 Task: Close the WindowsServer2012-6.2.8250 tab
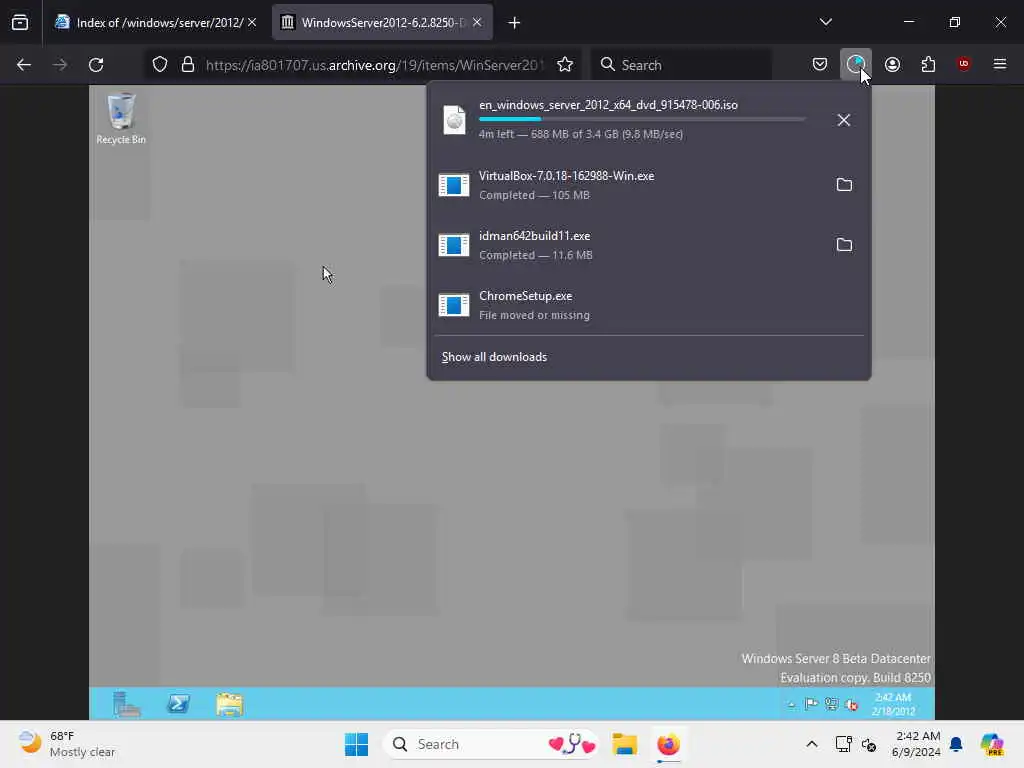click(477, 23)
